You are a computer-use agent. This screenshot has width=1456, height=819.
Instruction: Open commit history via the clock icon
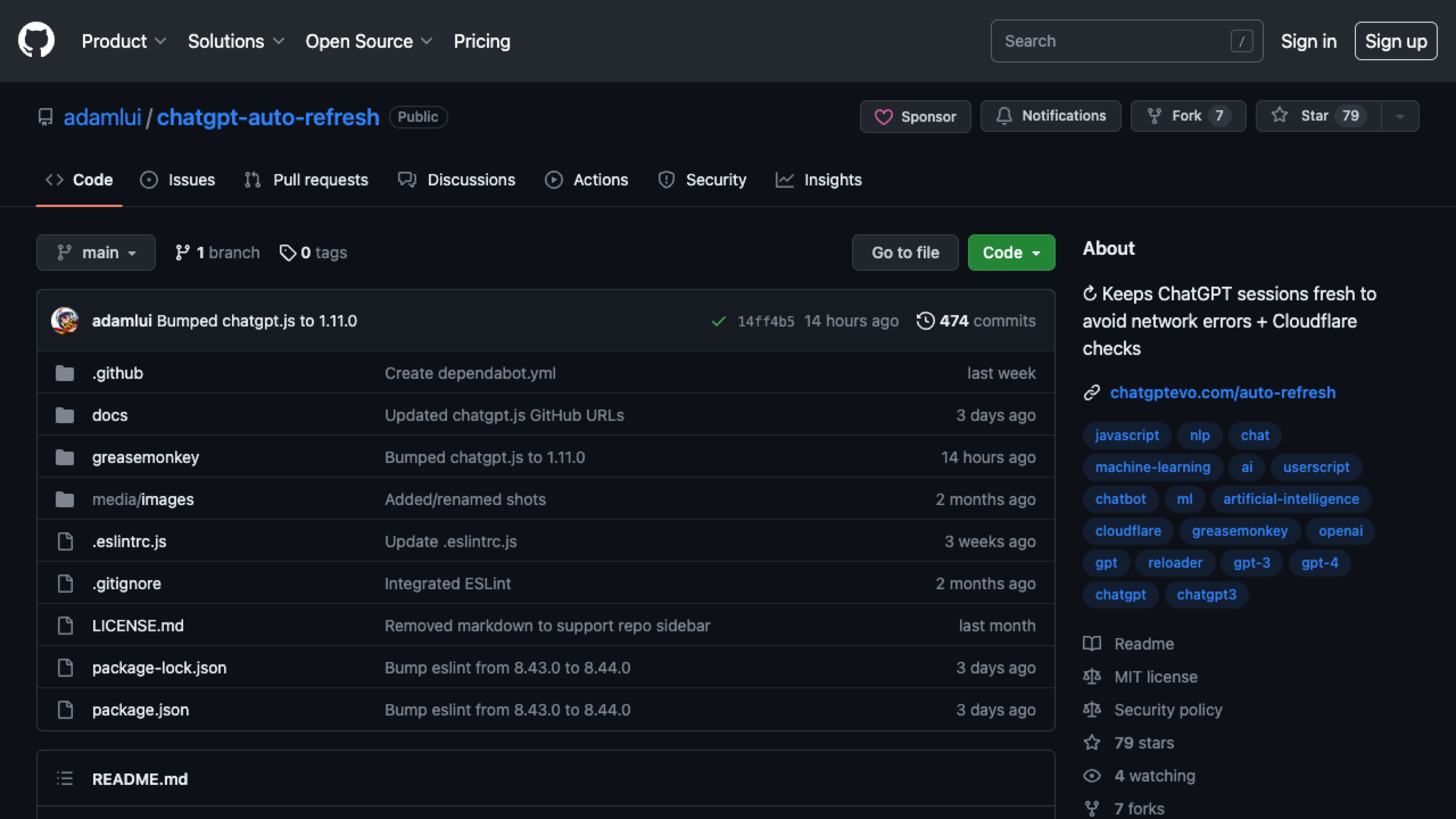coord(925,321)
